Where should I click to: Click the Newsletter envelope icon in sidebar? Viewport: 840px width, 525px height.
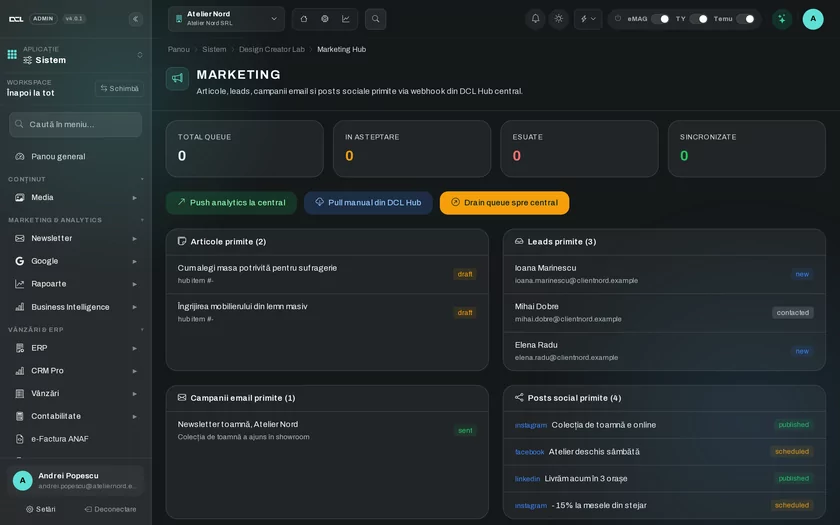(20, 238)
